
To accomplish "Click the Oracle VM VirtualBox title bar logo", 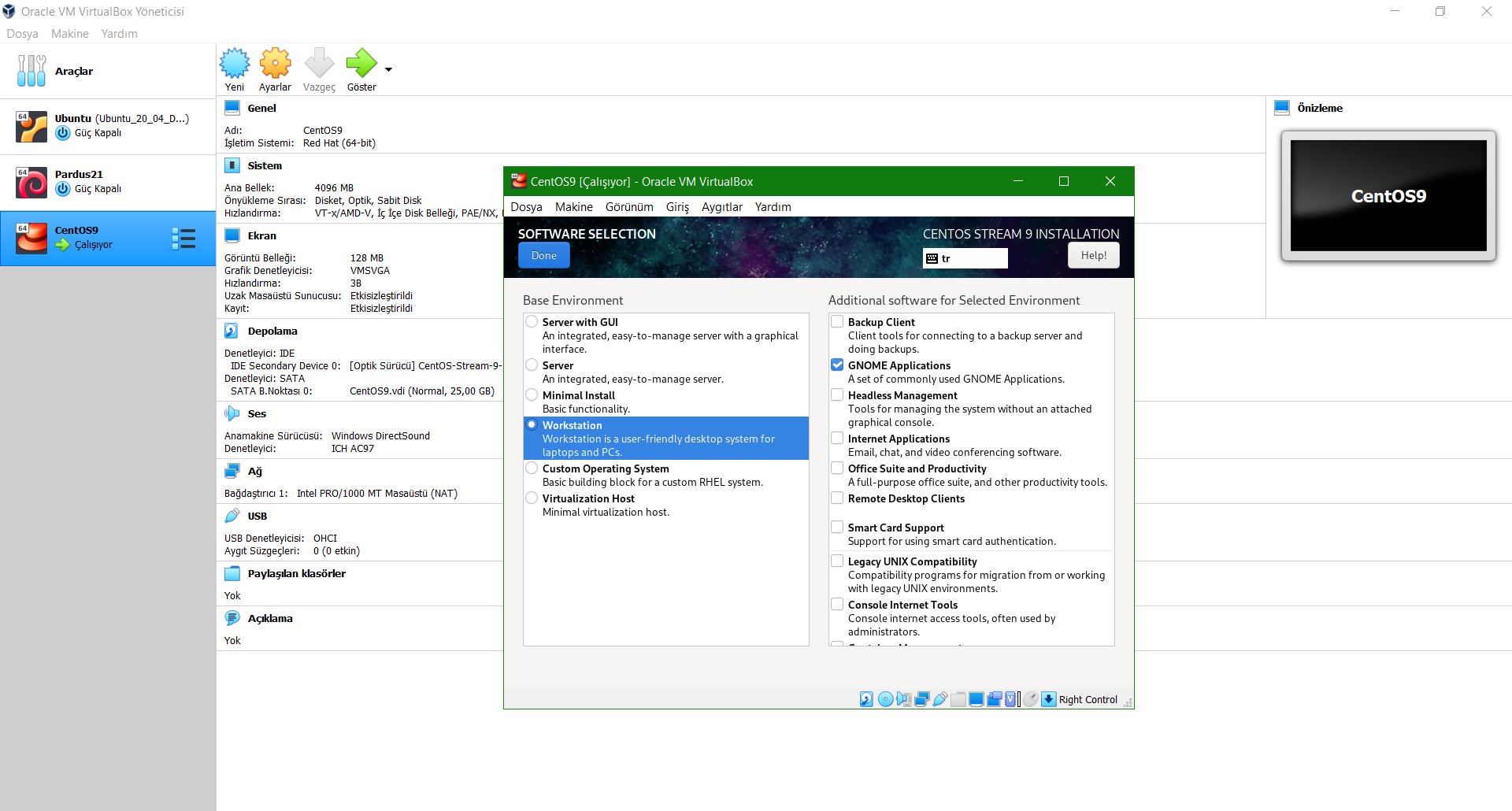I will [9, 11].
